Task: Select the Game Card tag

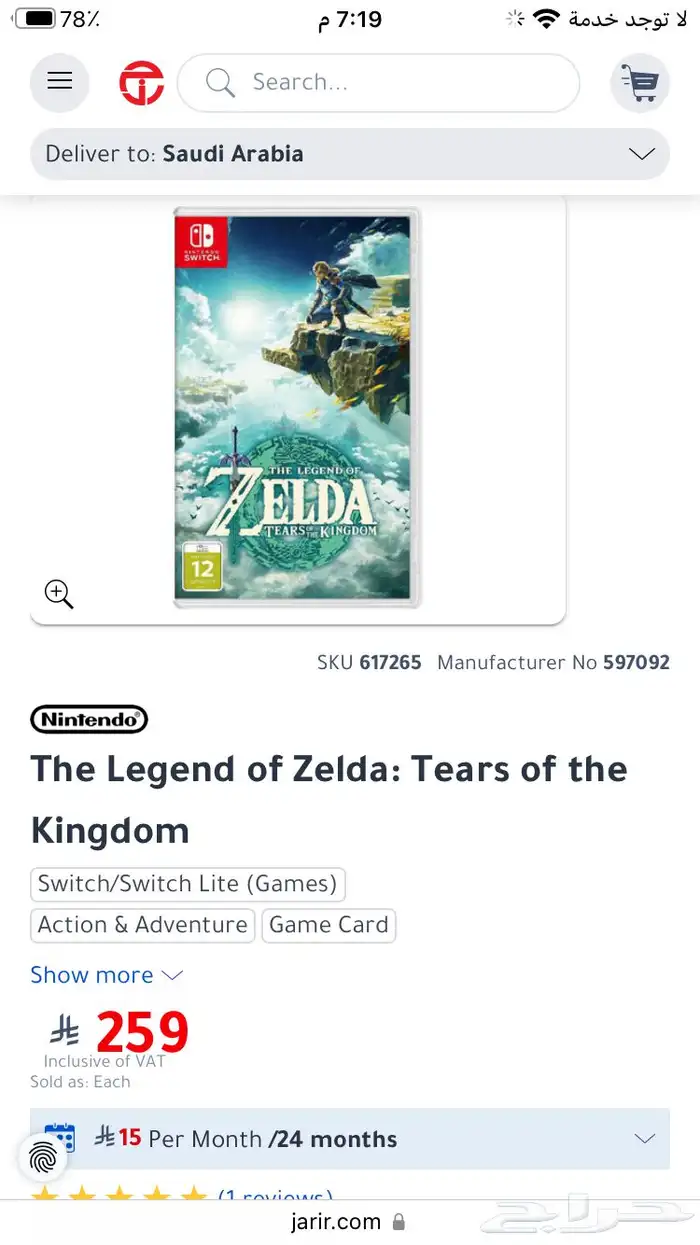Action: (x=328, y=925)
